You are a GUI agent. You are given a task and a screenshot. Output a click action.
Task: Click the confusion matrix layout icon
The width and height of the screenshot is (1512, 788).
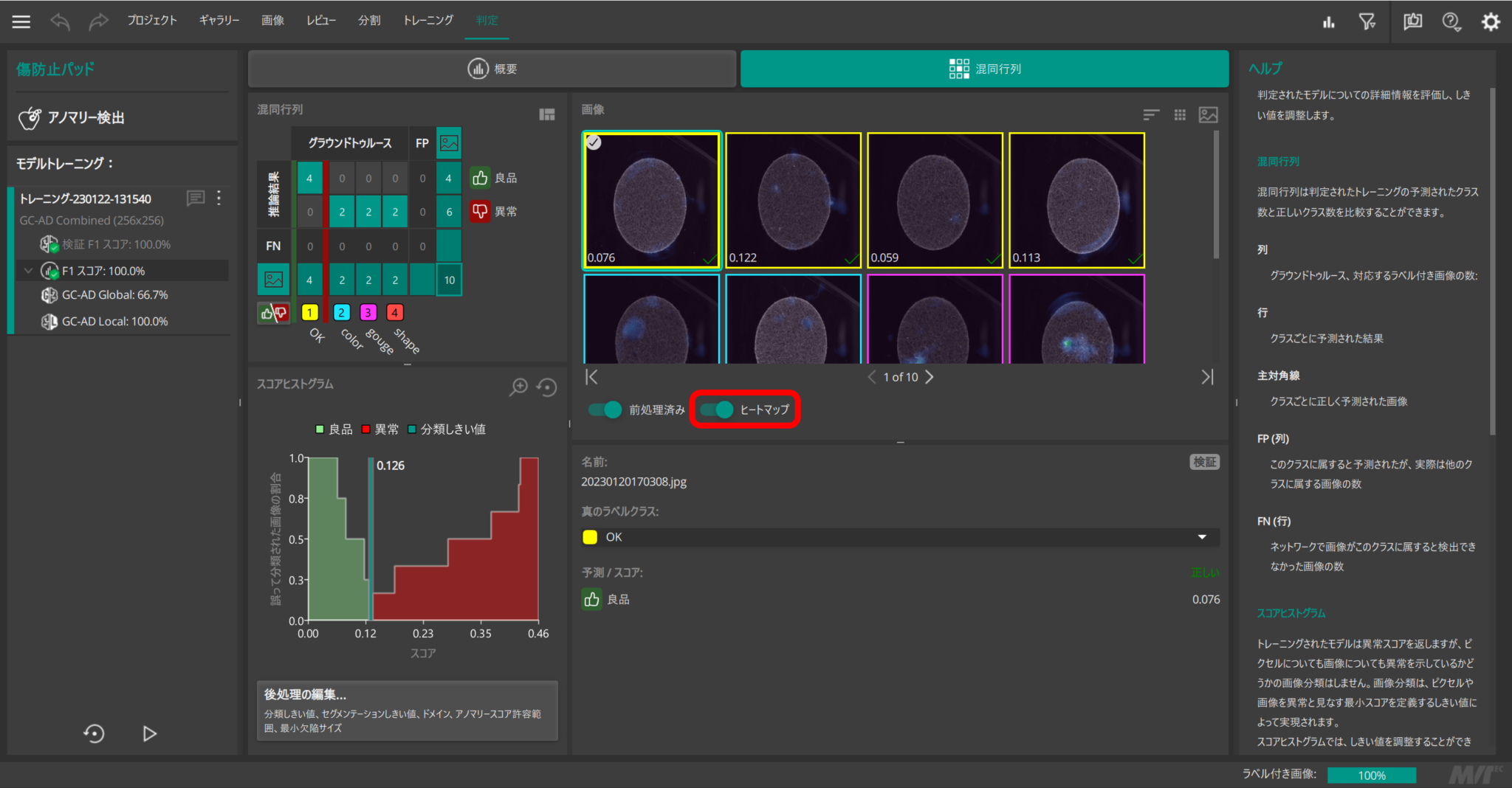point(547,114)
